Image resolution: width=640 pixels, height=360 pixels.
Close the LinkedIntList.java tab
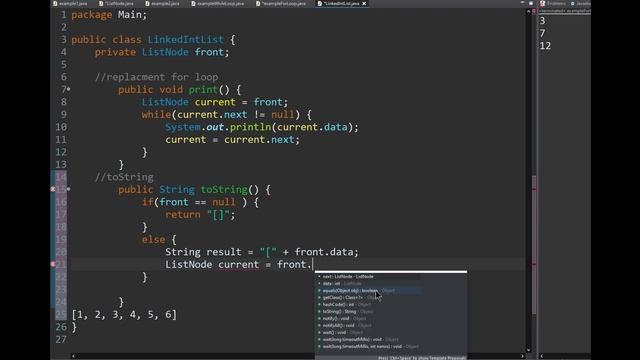pos(364,3)
